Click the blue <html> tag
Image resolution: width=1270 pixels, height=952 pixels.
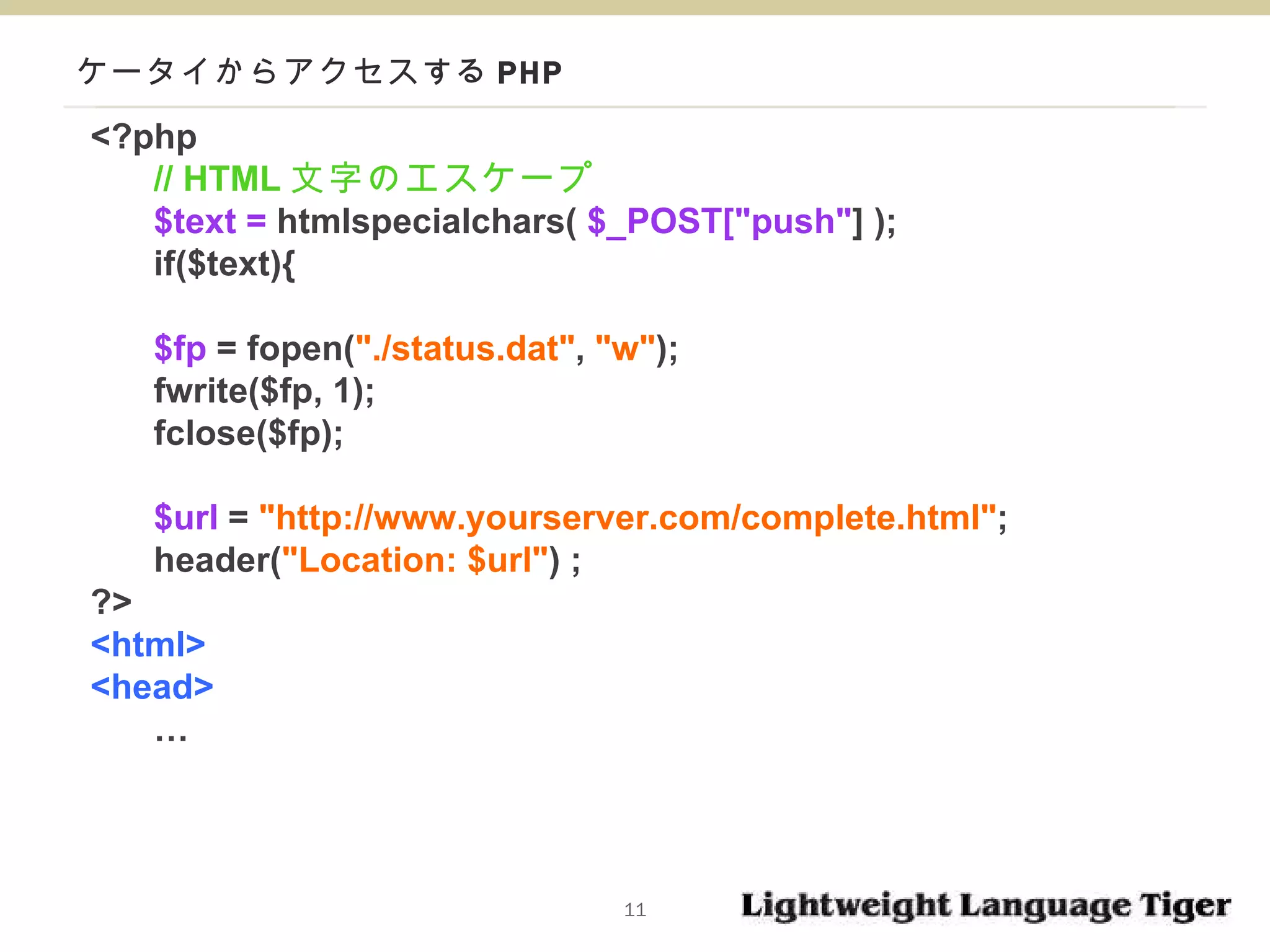pos(148,645)
